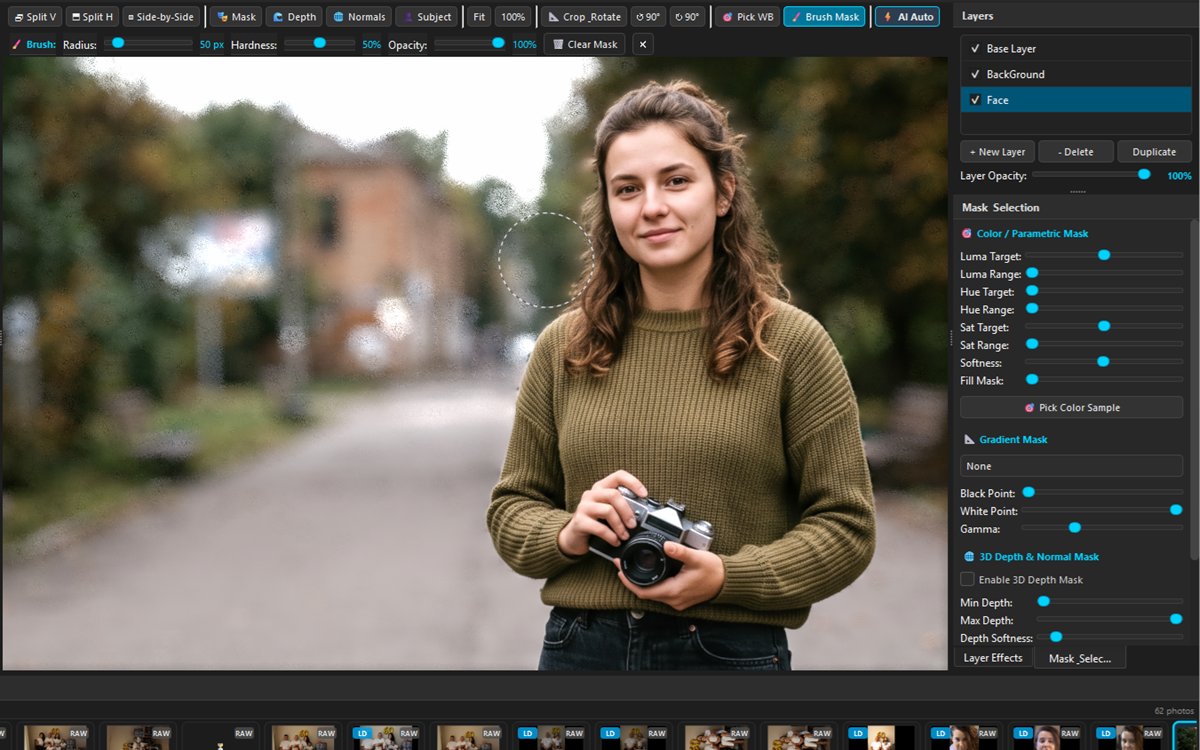
Task: Click the Pick Color Sample button
Action: pos(1071,407)
